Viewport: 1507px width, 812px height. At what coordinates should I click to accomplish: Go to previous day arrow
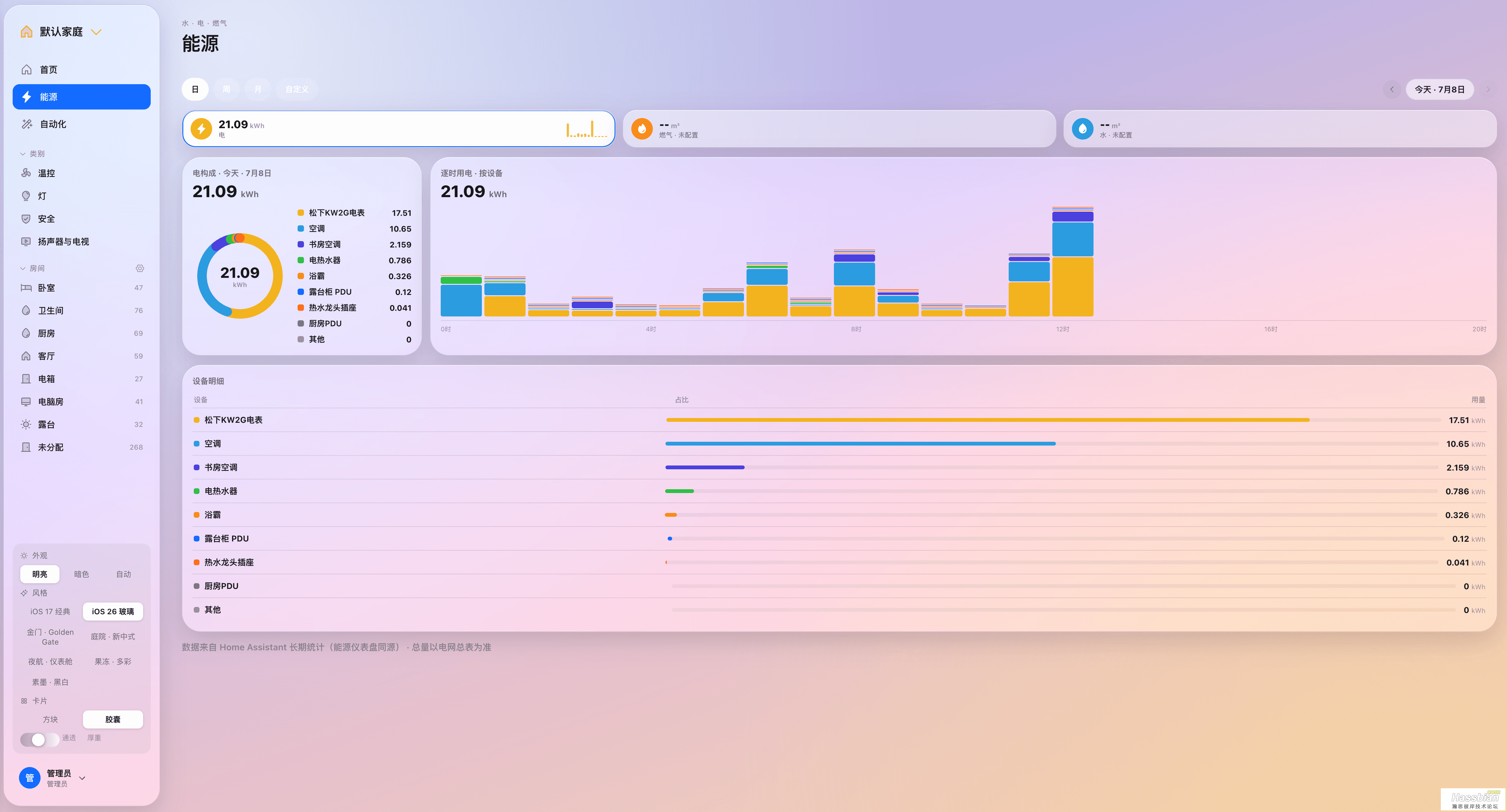click(x=1392, y=90)
